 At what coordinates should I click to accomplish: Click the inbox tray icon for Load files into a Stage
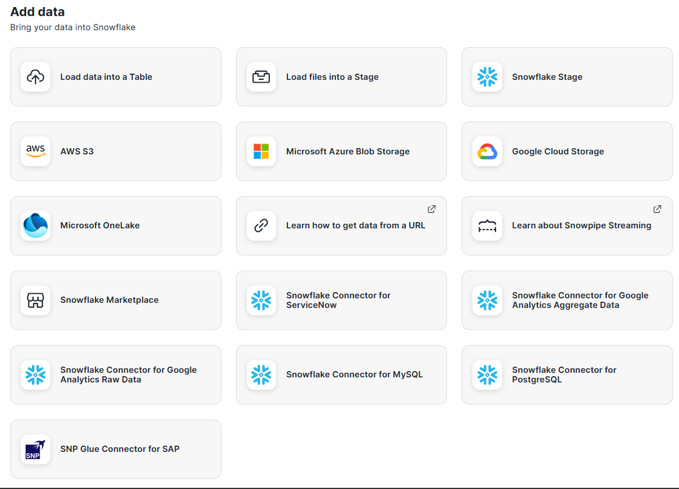tap(261, 77)
